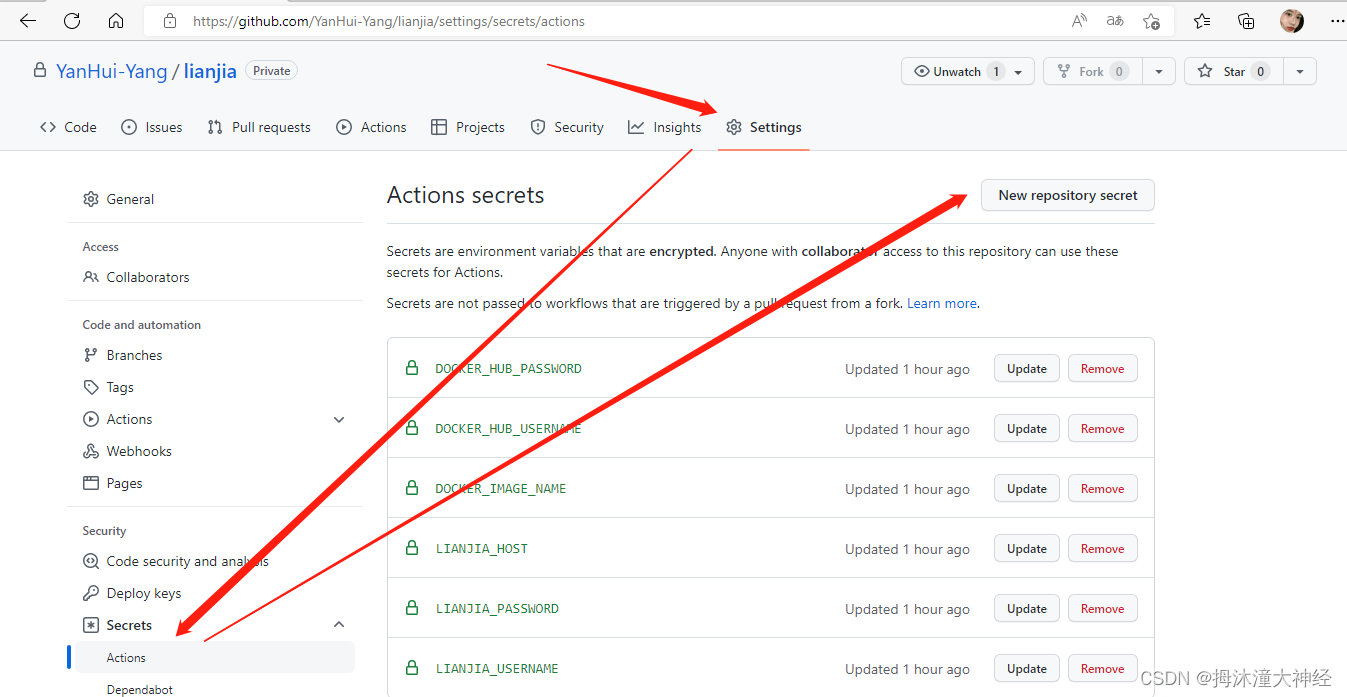
Task: Open Branches settings in sidebar
Action: tap(122, 355)
